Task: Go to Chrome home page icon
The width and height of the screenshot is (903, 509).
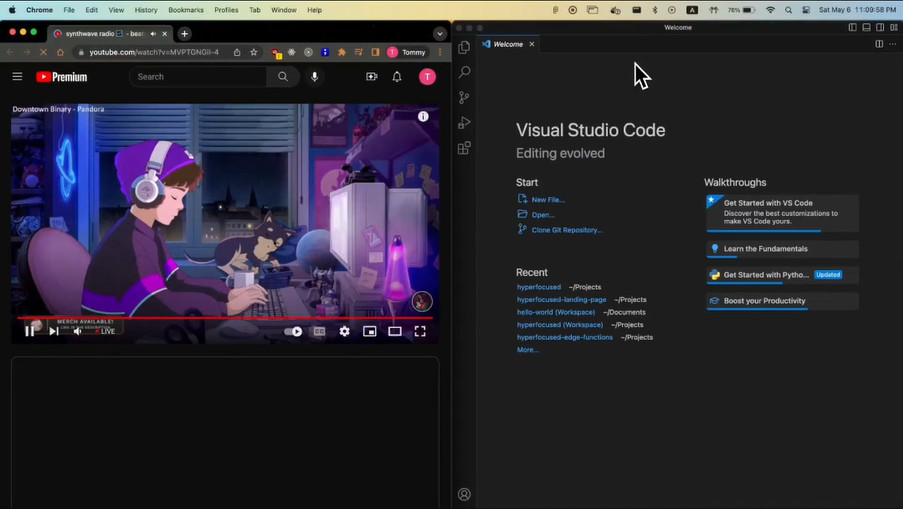Action: (x=60, y=52)
